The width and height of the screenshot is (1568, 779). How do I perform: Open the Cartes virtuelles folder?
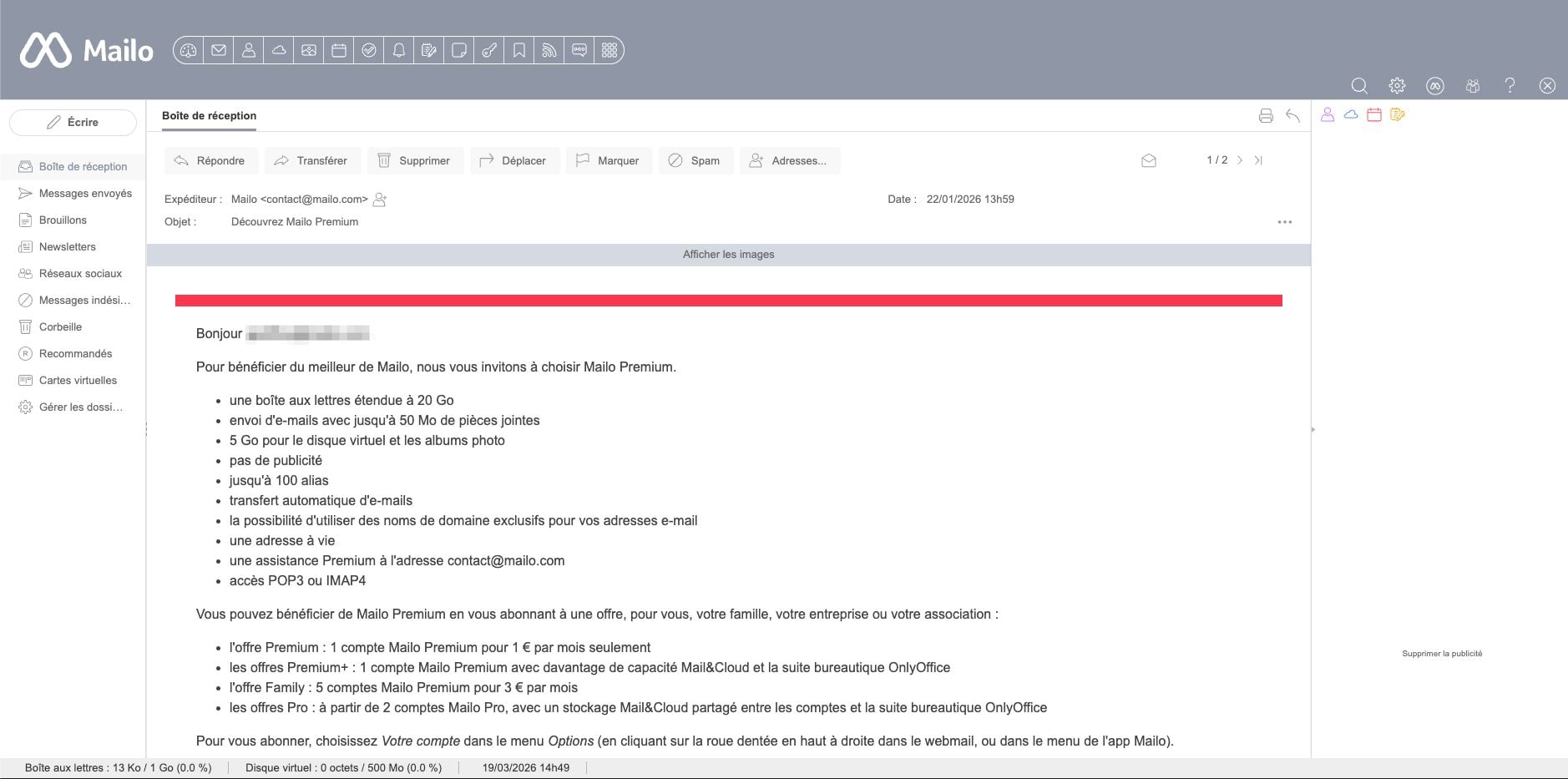click(73, 380)
